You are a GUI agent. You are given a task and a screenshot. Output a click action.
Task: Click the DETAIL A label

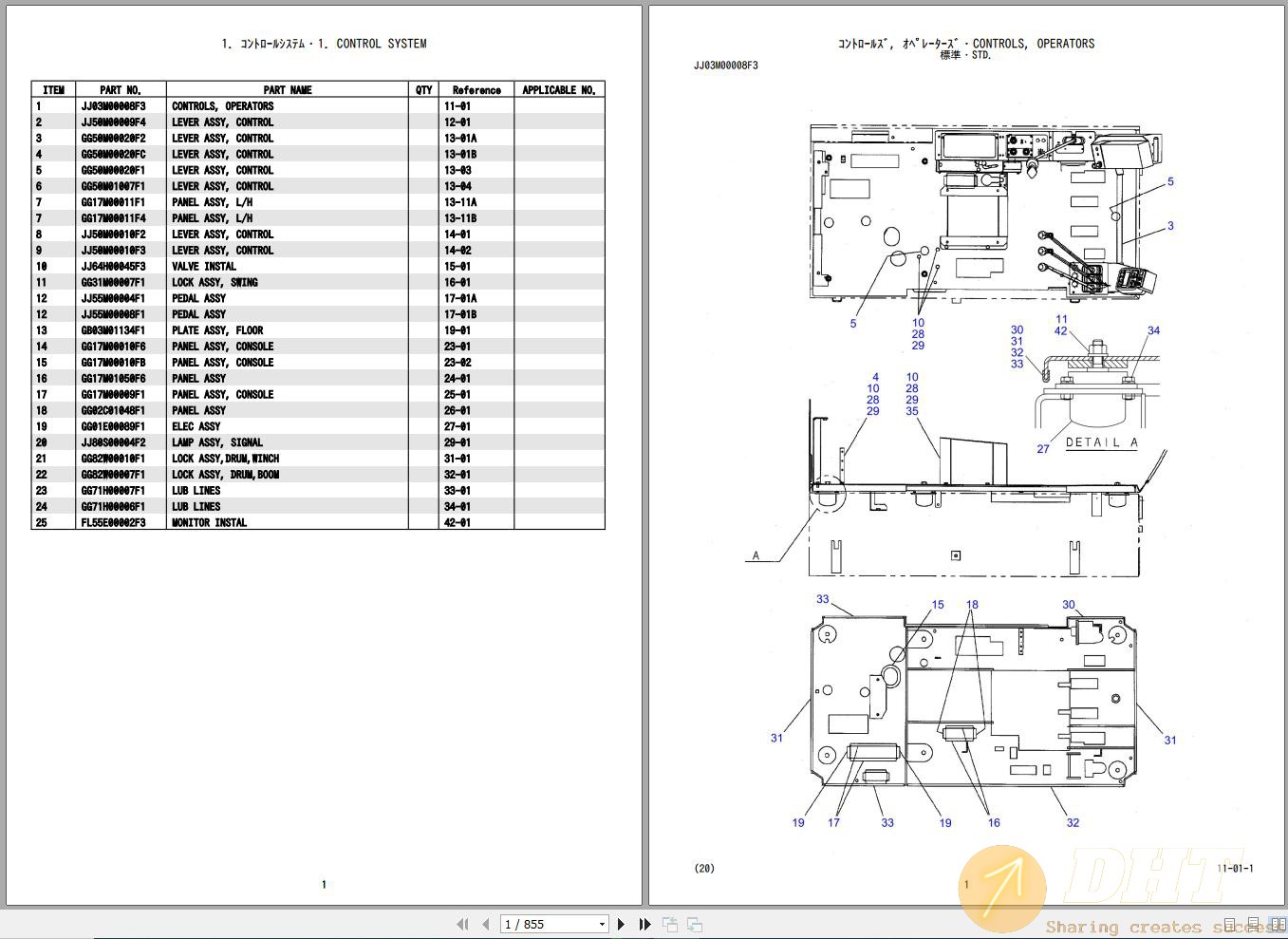tap(1101, 442)
